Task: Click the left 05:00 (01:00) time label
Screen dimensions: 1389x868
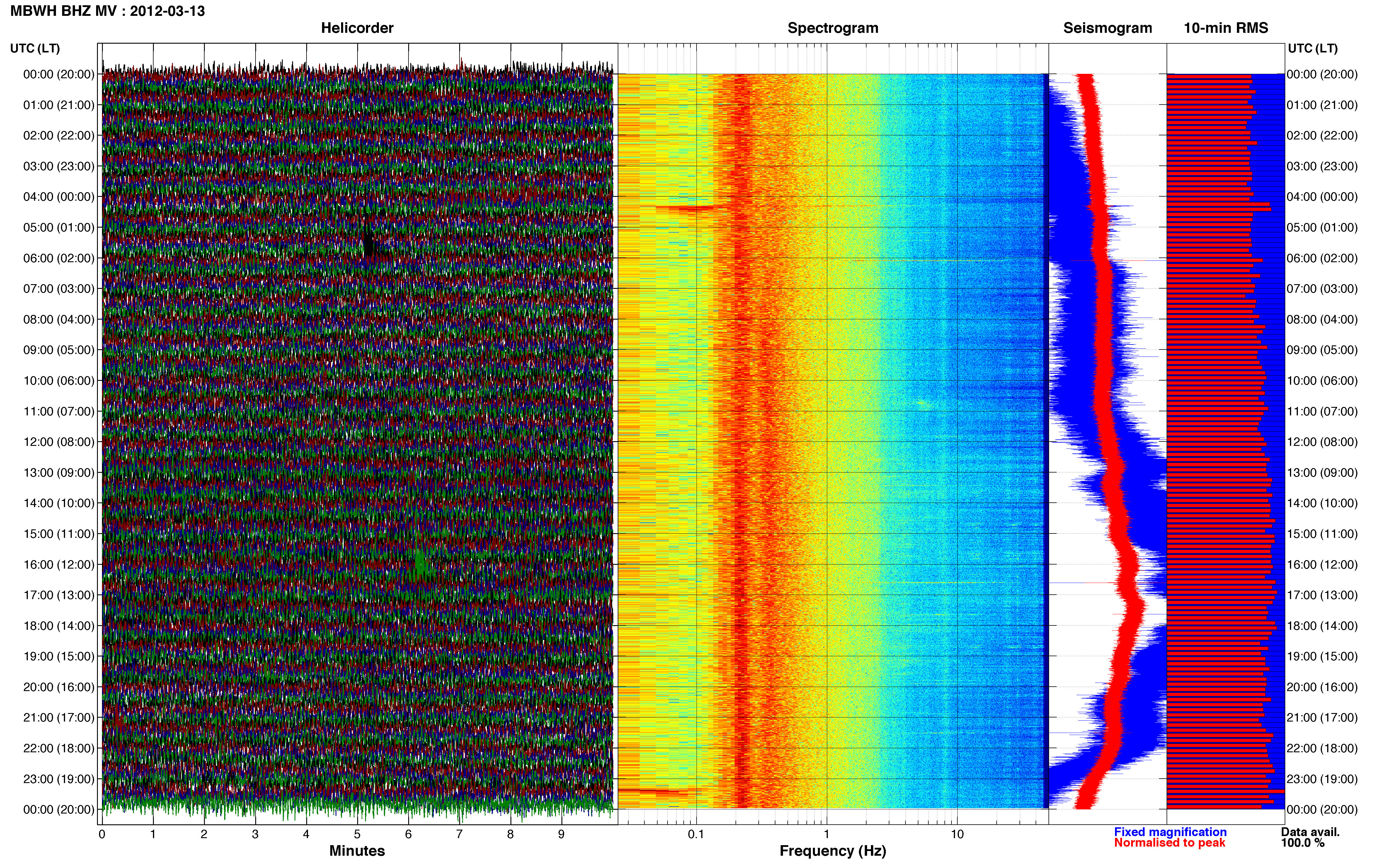Action: pos(59,227)
